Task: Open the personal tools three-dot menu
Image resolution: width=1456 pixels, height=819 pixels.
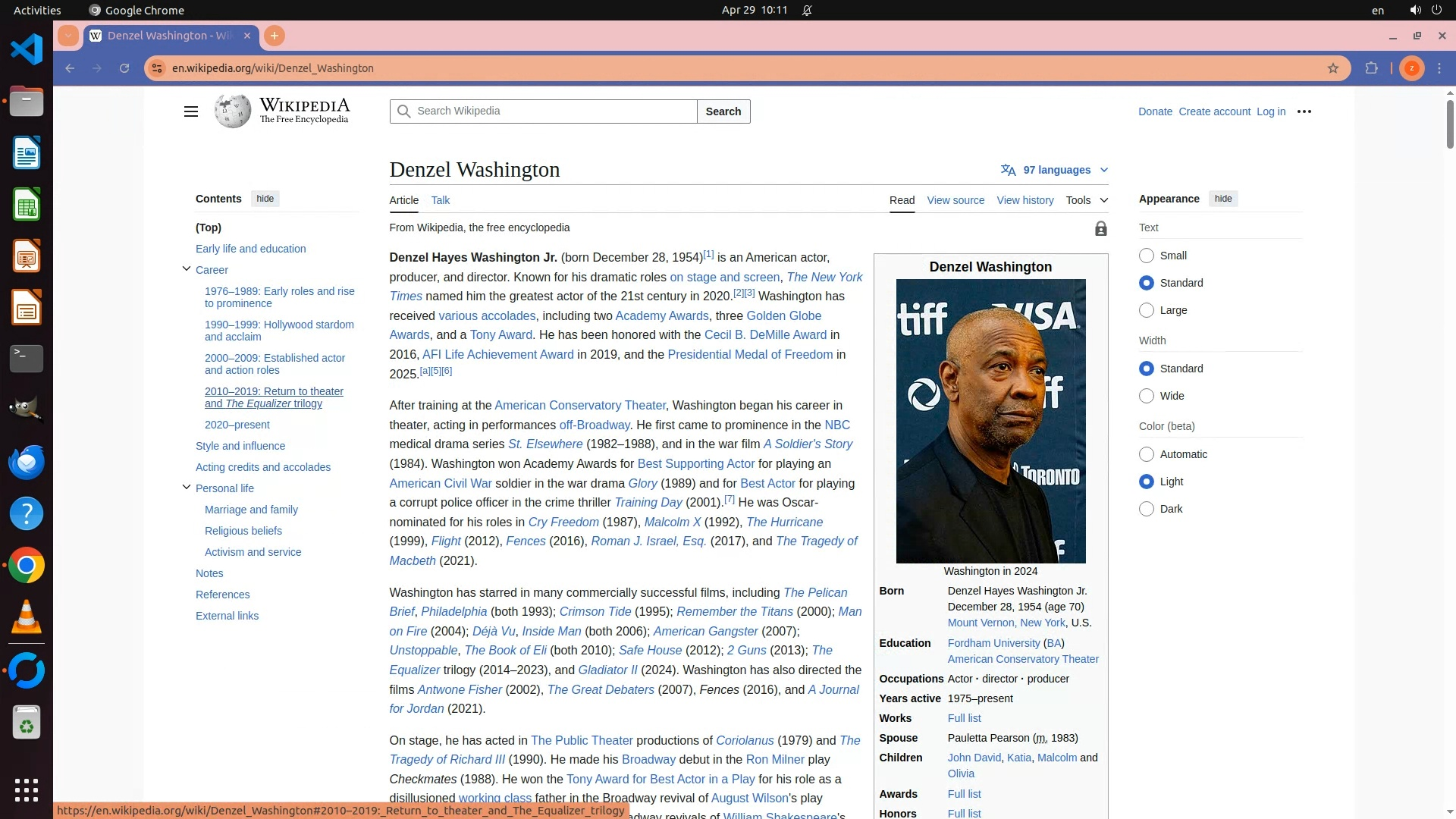Action: tap(1304, 111)
